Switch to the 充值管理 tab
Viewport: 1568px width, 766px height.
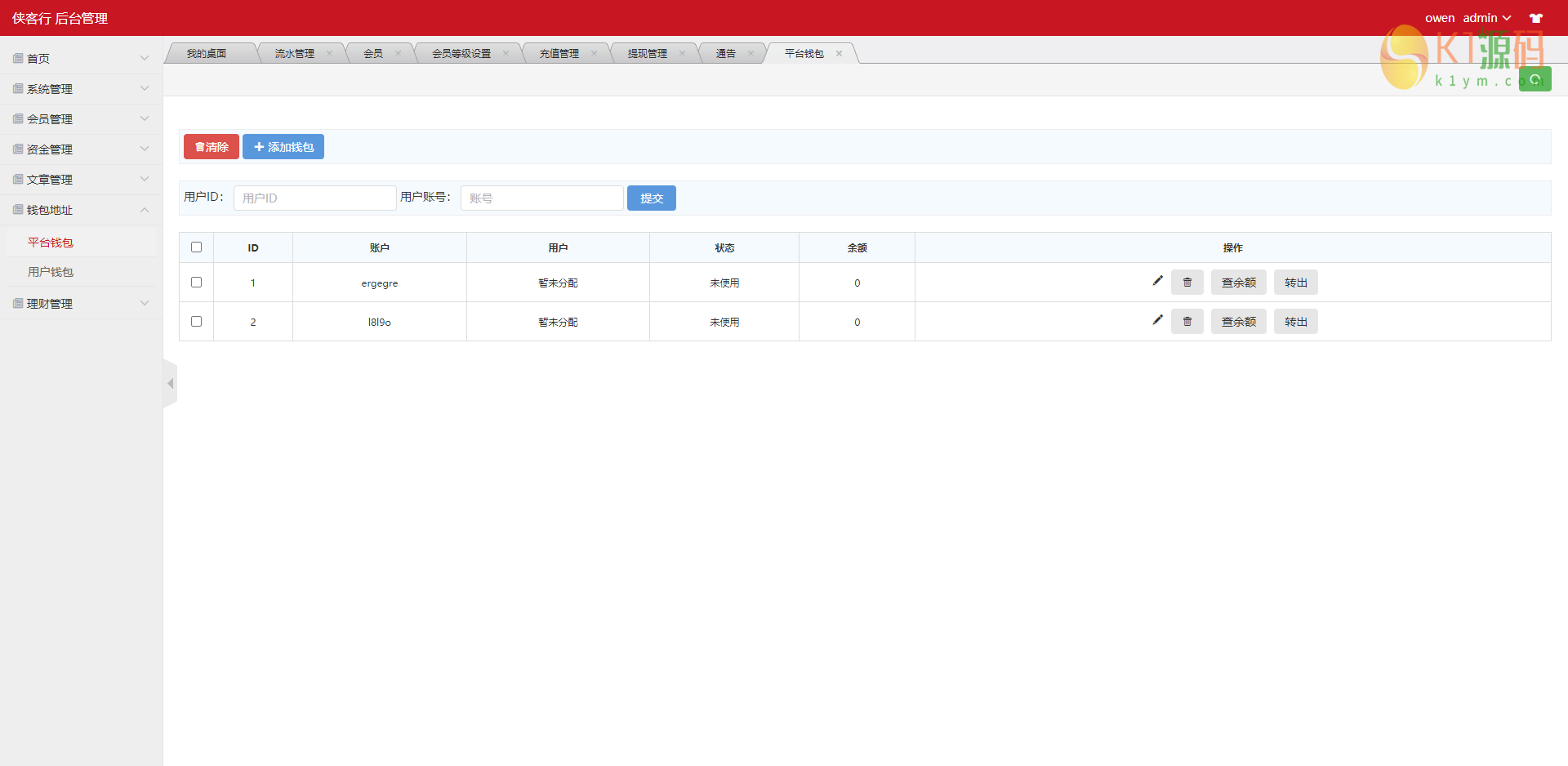pos(559,54)
